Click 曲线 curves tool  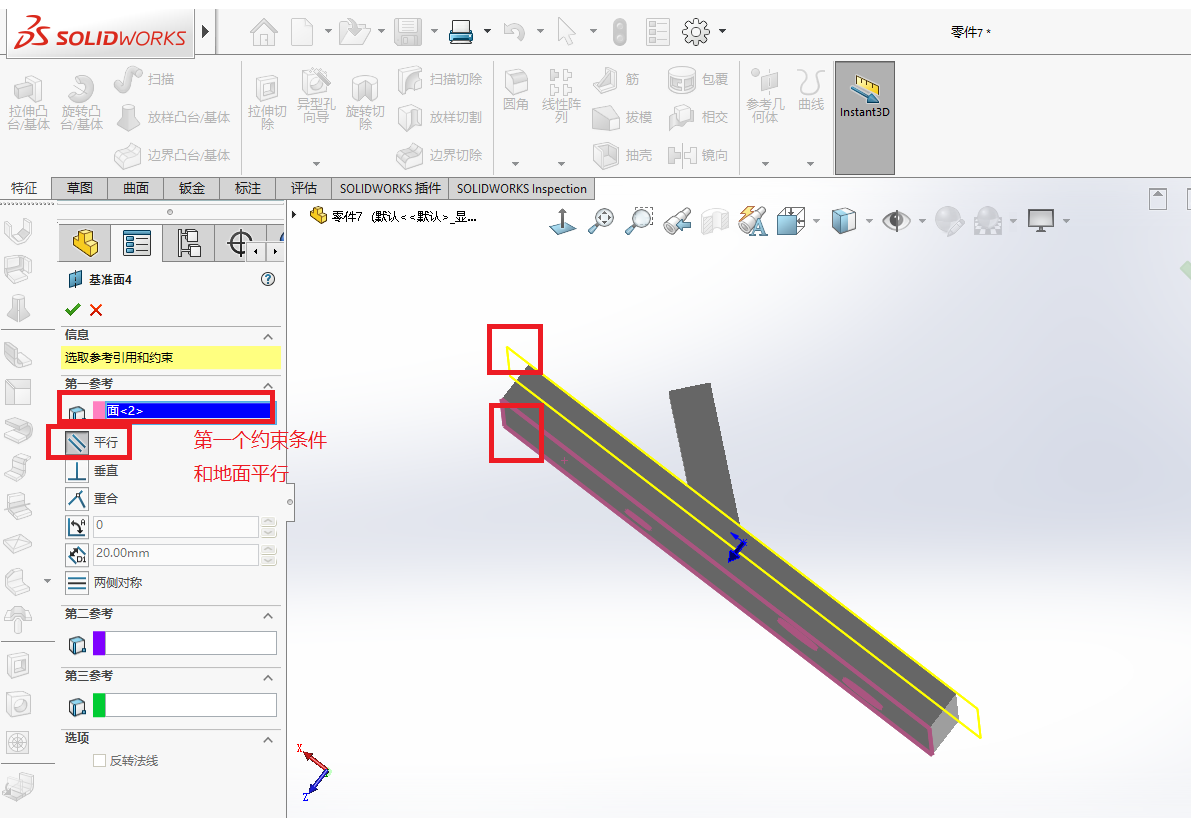click(810, 90)
